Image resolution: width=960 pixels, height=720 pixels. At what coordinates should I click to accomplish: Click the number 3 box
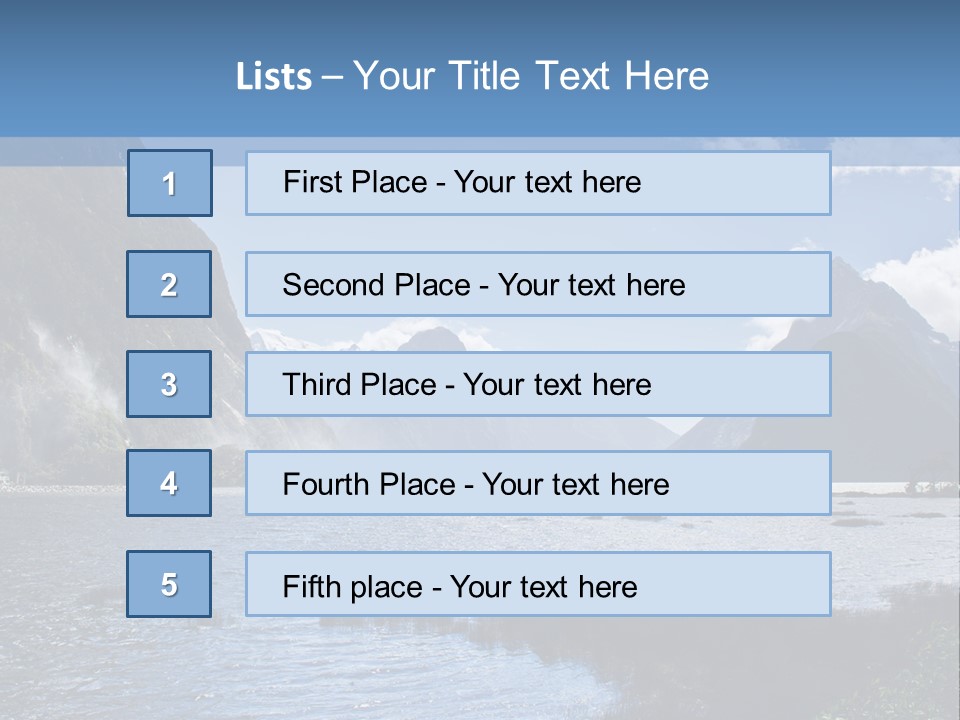coord(169,384)
